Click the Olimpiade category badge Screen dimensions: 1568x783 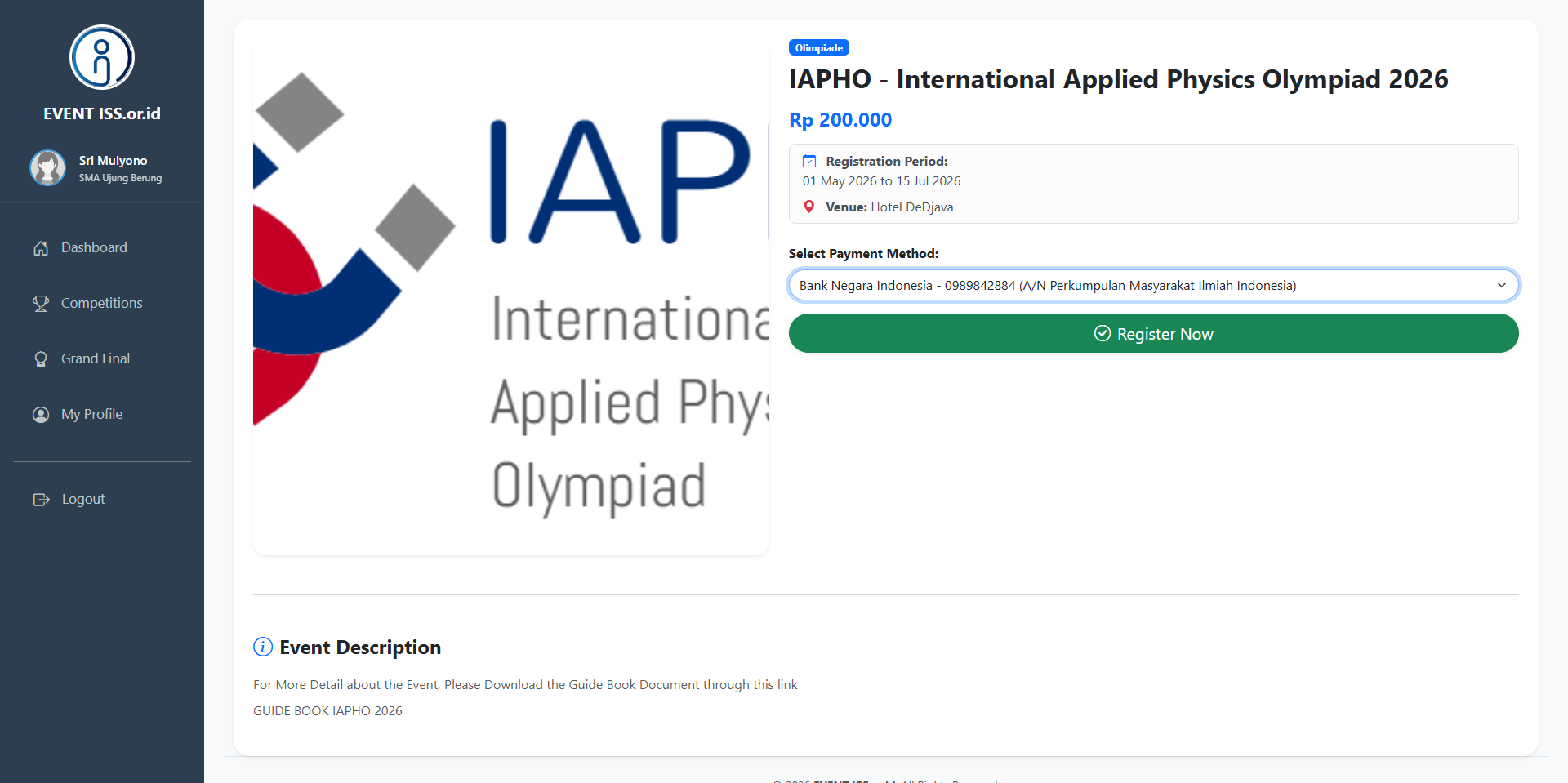[x=819, y=47]
